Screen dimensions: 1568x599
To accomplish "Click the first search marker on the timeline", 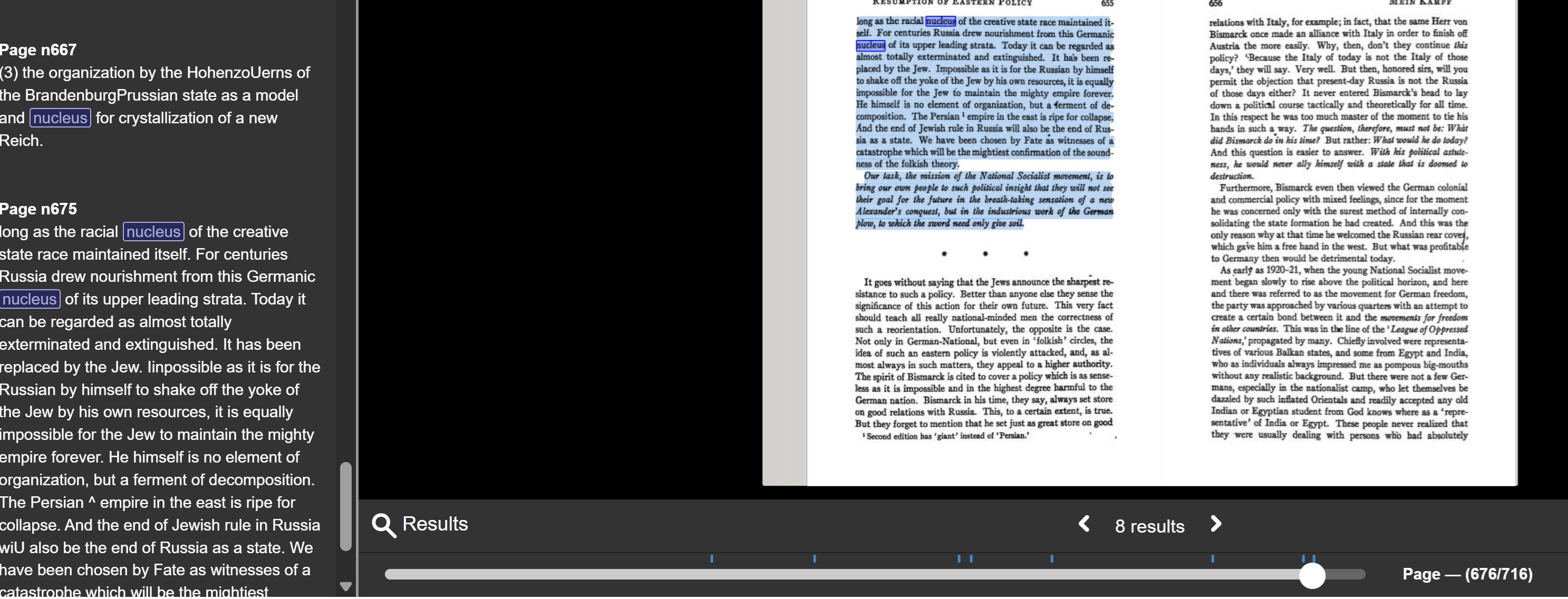I will [712, 558].
